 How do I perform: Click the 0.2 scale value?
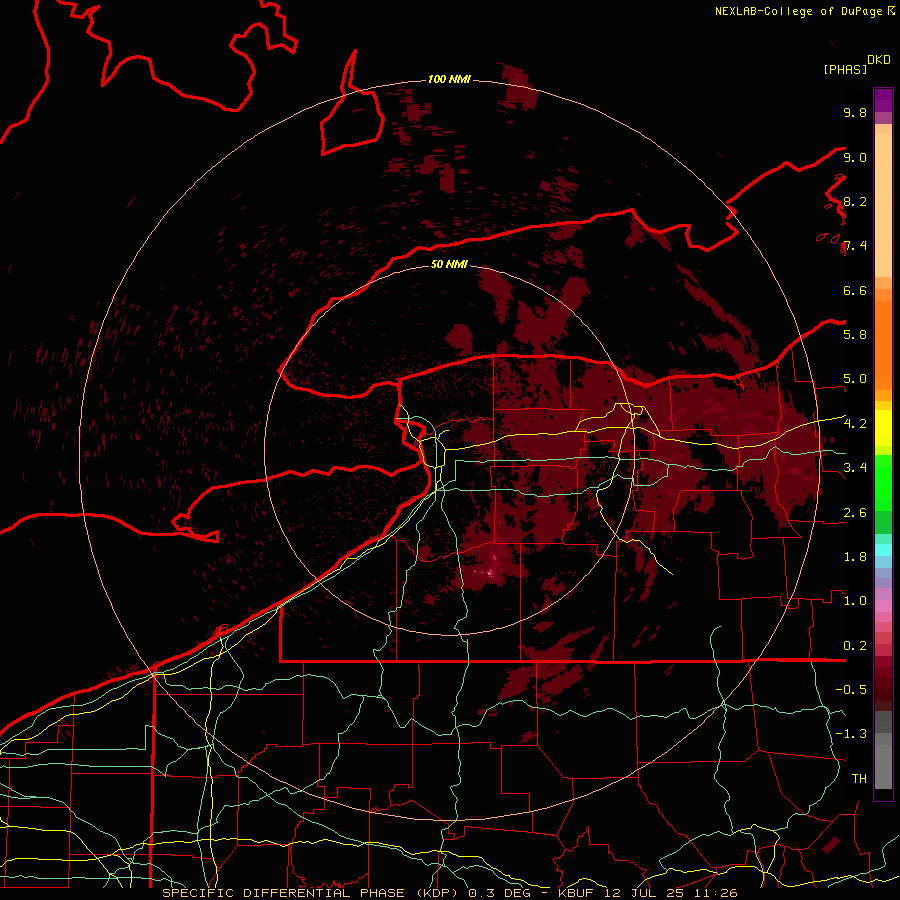pos(855,645)
